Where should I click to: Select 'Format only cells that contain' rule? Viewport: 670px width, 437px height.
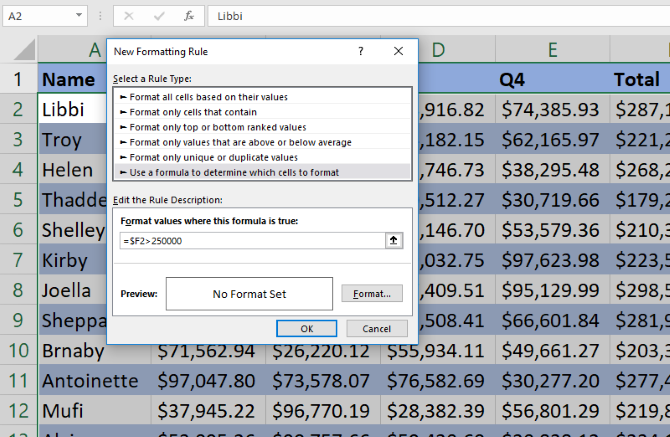tap(262, 112)
